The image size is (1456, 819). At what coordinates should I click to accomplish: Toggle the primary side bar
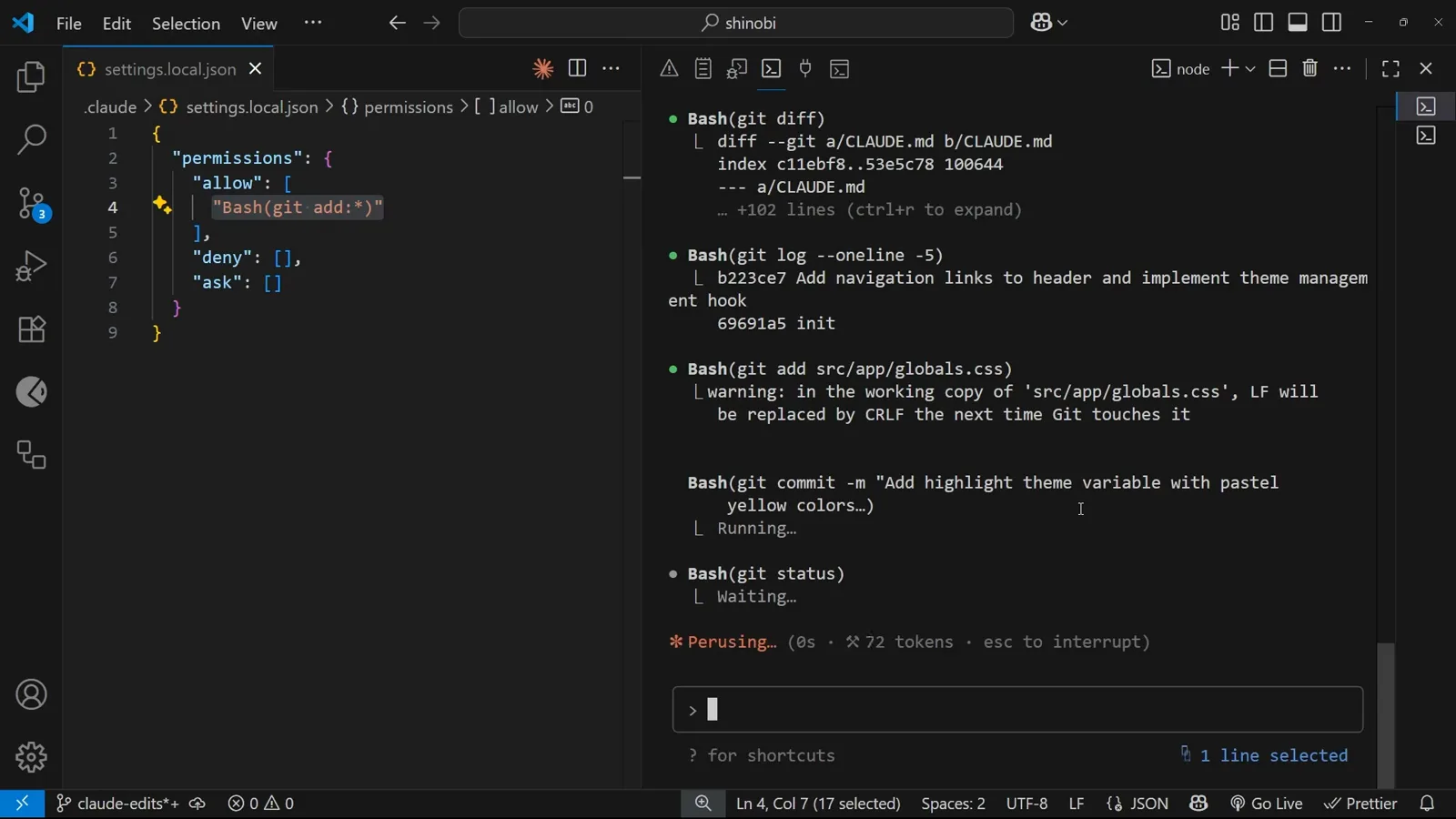[1263, 23]
